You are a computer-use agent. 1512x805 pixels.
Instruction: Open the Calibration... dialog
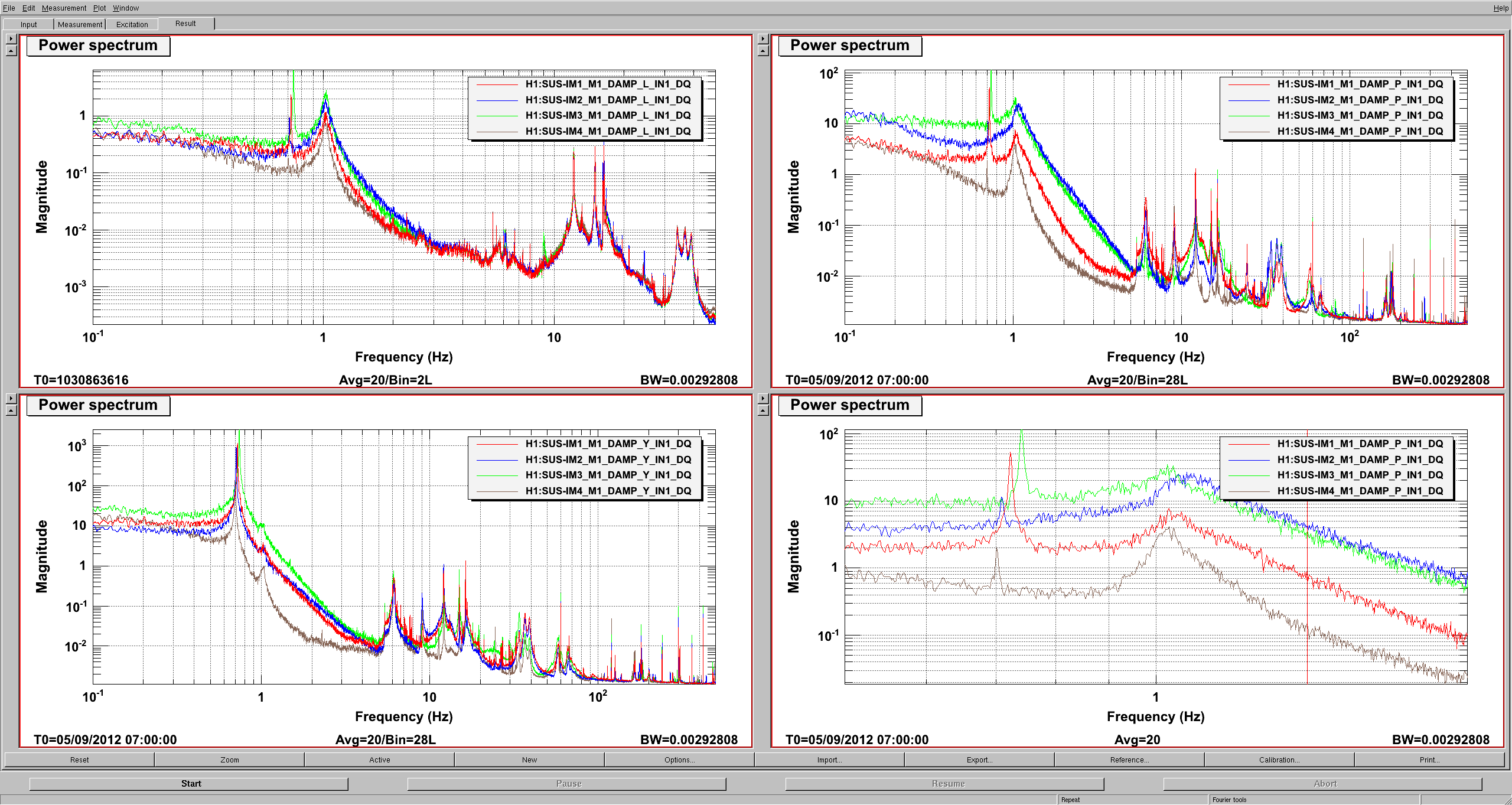[1280, 760]
